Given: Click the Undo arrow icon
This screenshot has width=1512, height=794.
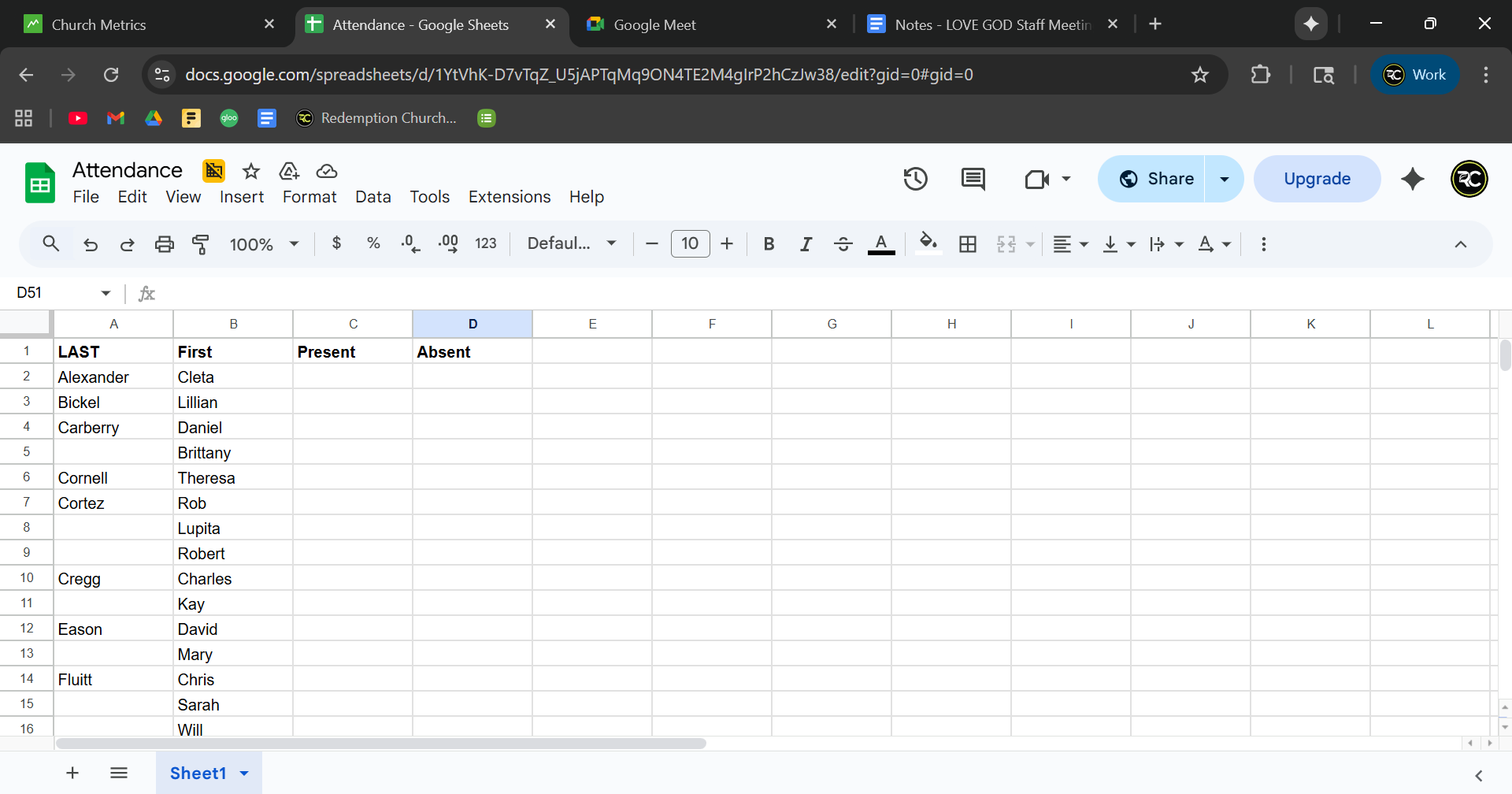Looking at the screenshot, I should coord(91,244).
